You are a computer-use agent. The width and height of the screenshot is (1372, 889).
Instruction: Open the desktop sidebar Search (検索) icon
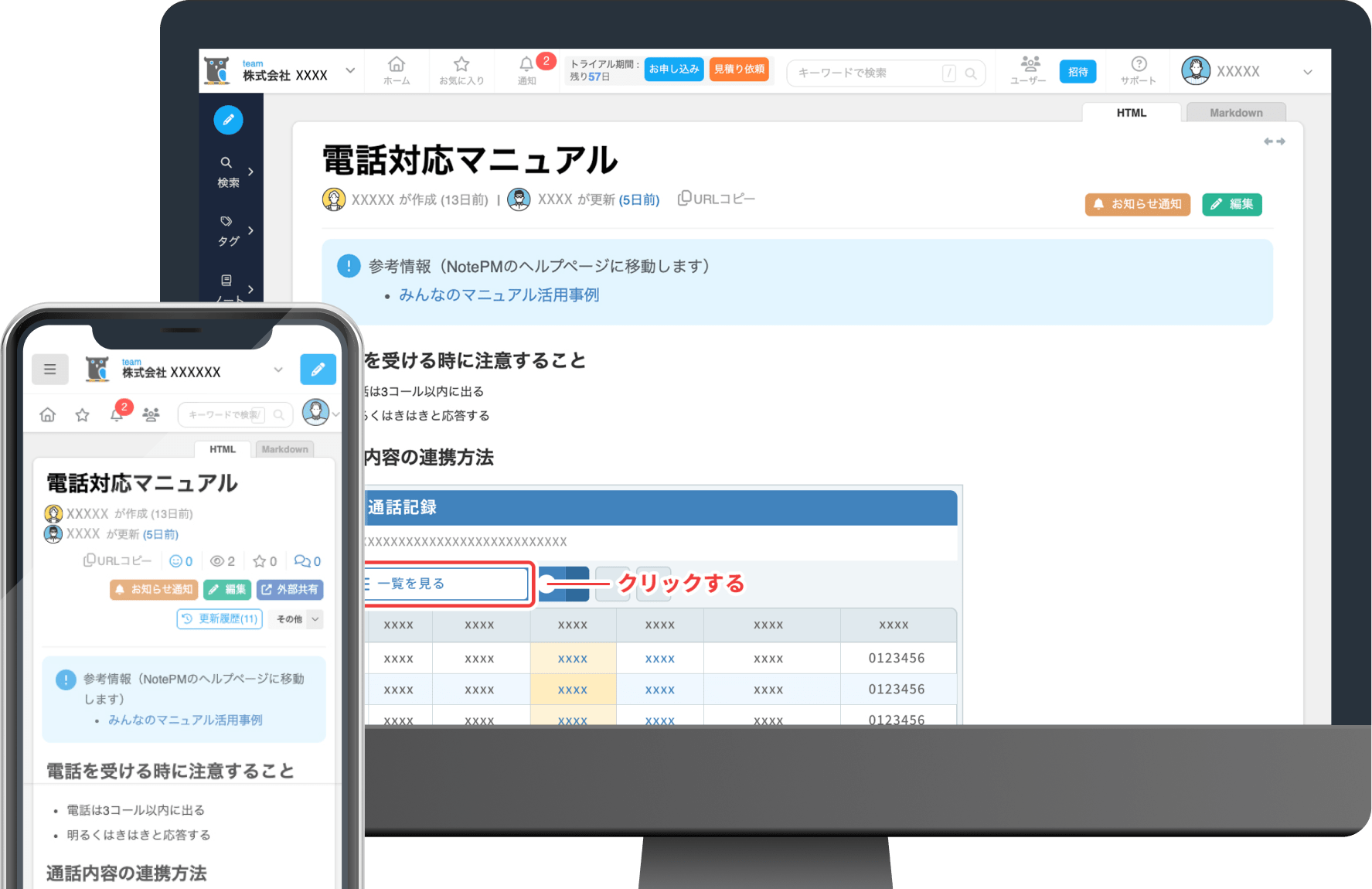pos(226,163)
